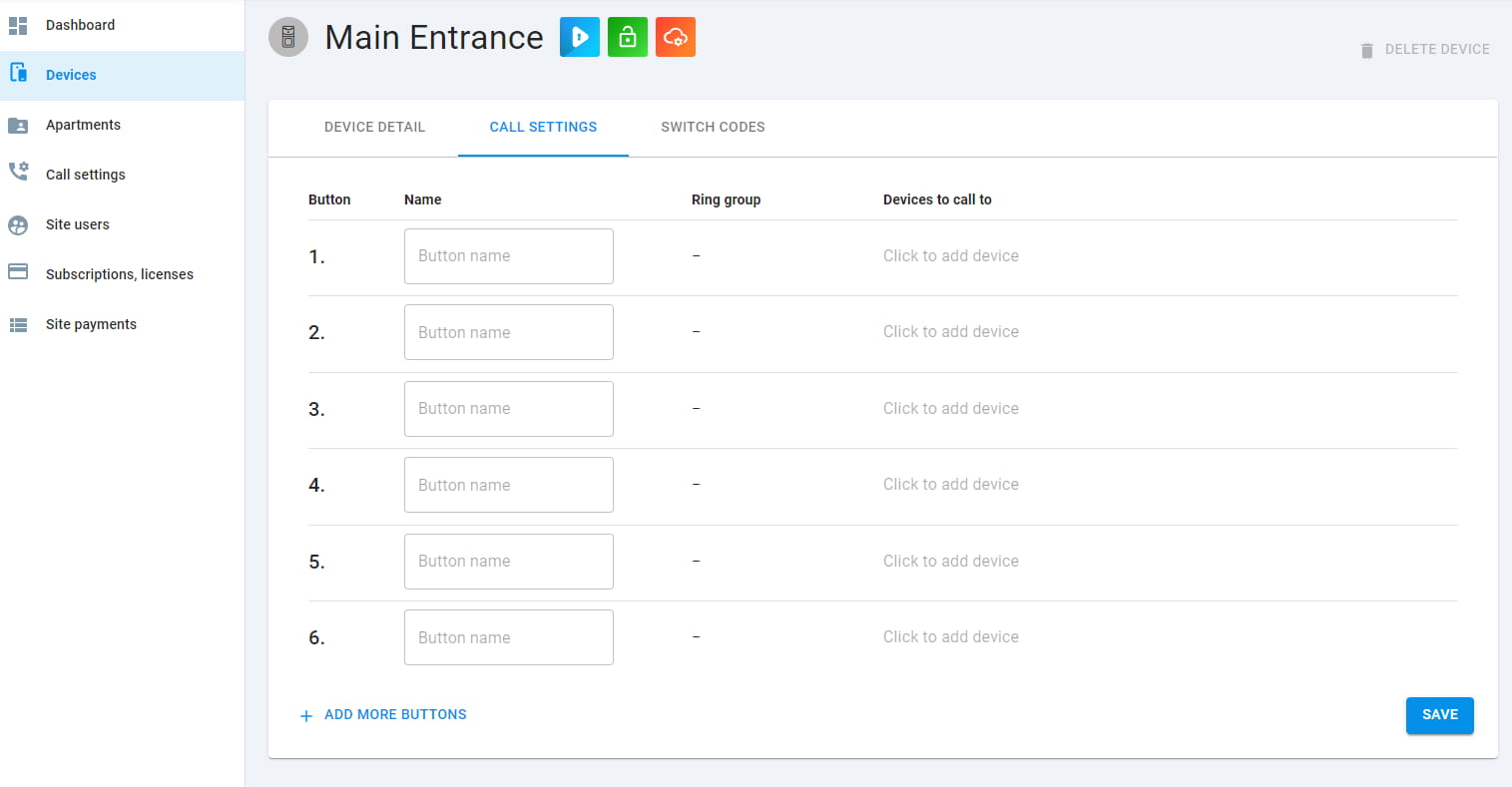Click the Ring group column header

tap(726, 199)
